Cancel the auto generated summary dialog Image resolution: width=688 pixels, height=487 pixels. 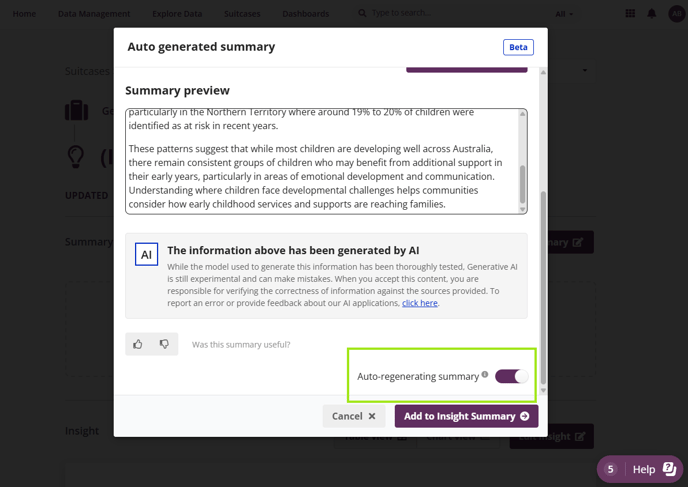(x=354, y=416)
